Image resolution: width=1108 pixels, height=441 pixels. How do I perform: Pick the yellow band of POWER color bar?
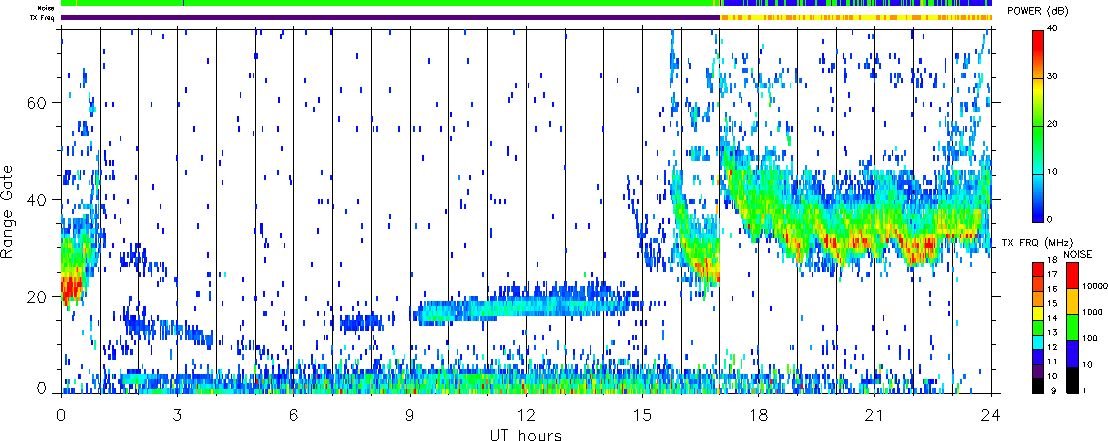click(1038, 89)
